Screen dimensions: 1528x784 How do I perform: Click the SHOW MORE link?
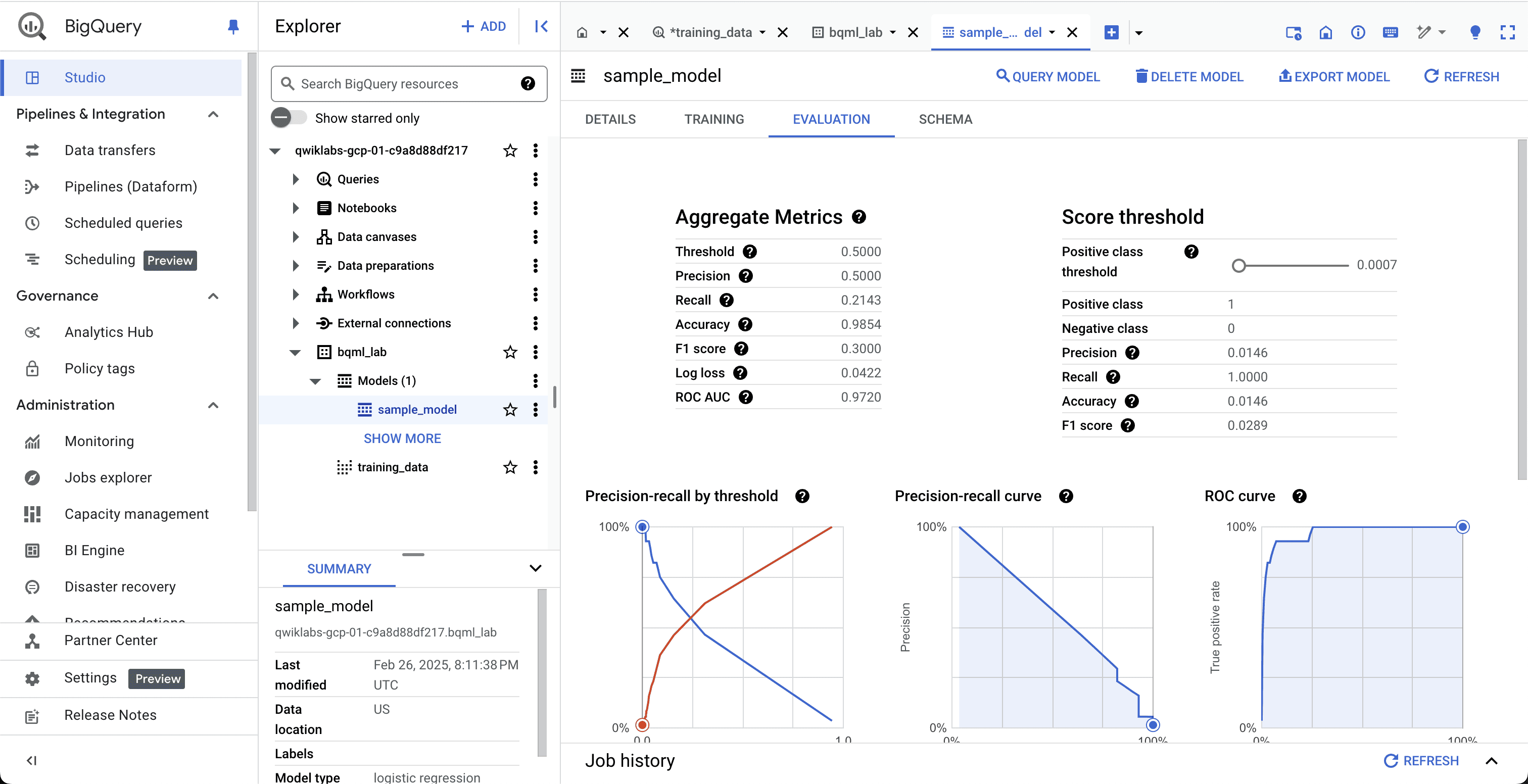click(402, 438)
